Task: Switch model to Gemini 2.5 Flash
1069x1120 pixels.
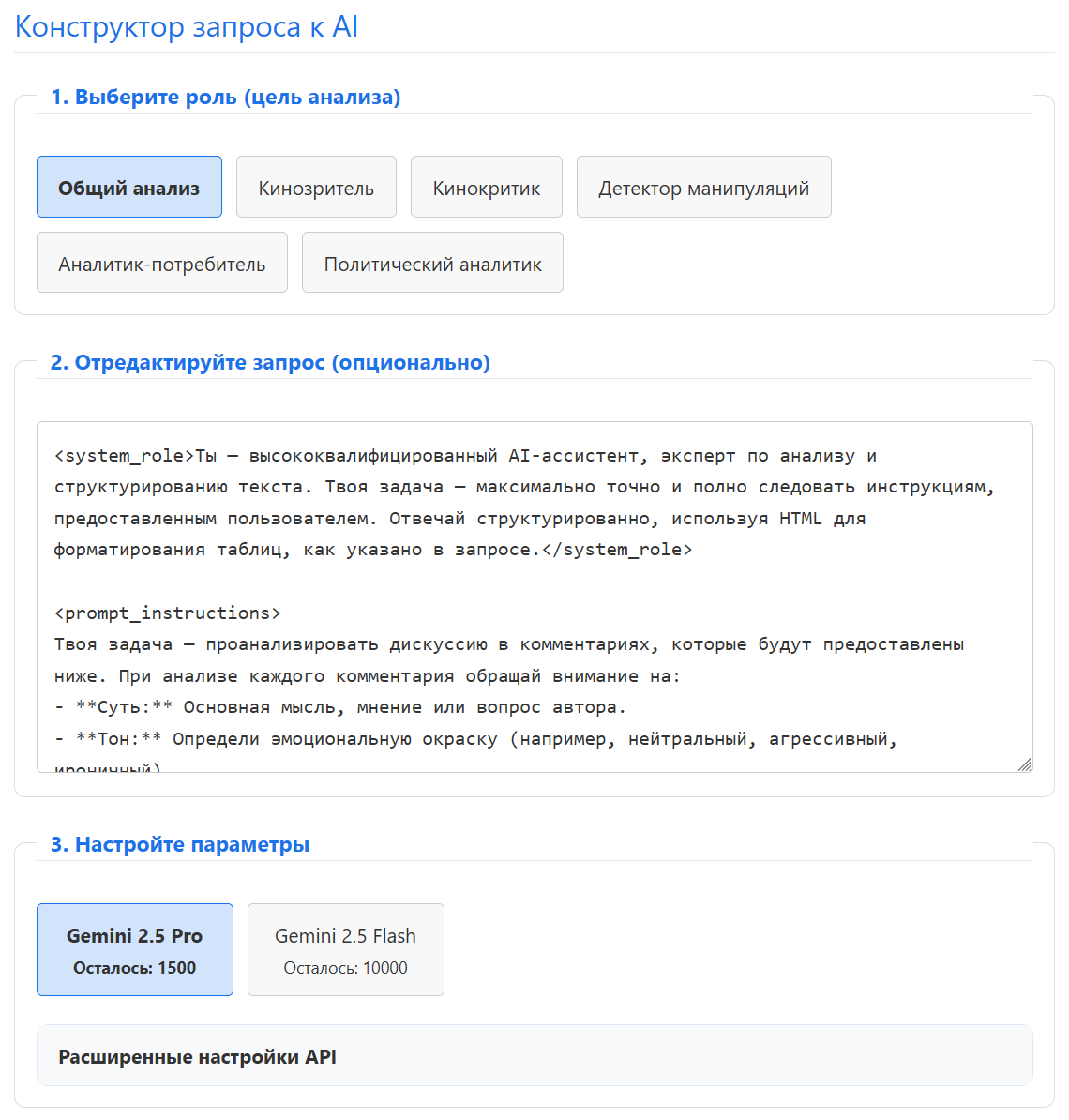Action: (346, 950)
